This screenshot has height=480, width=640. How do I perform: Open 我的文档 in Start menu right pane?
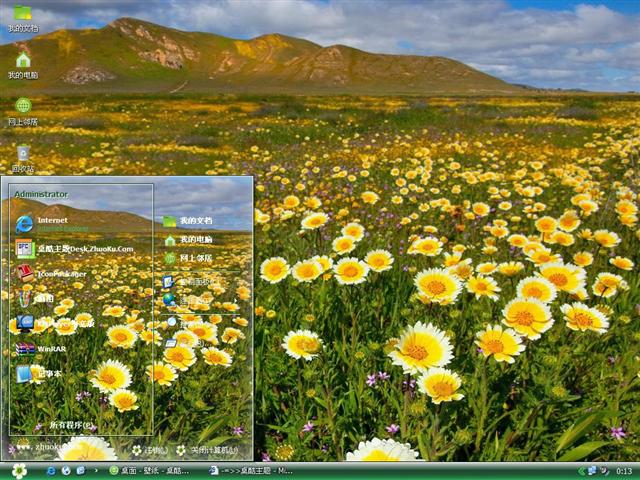[x=188, y=221]
